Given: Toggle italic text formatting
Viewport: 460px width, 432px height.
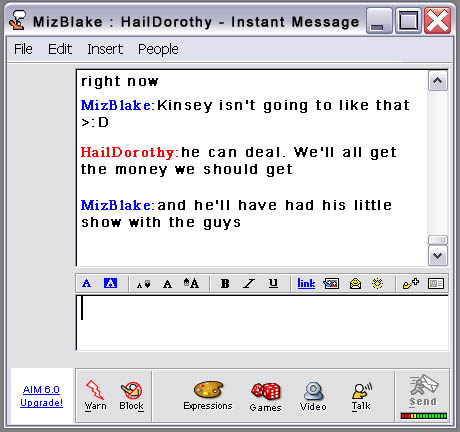Looking at the screenshot, I should [x=249, y=284].
